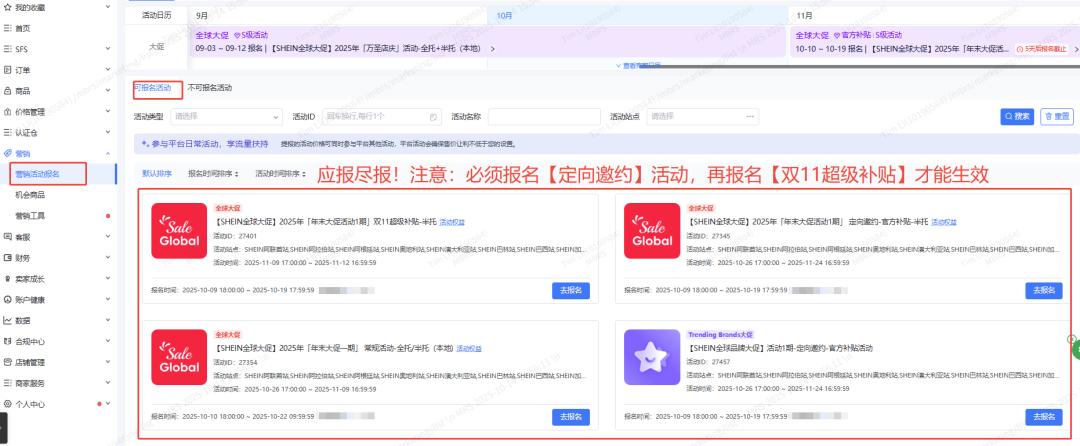Expand 财务 menu chevron
The width and height of the screenshot is (1080, 446).
pyautogui.click(x=108, y=257)
